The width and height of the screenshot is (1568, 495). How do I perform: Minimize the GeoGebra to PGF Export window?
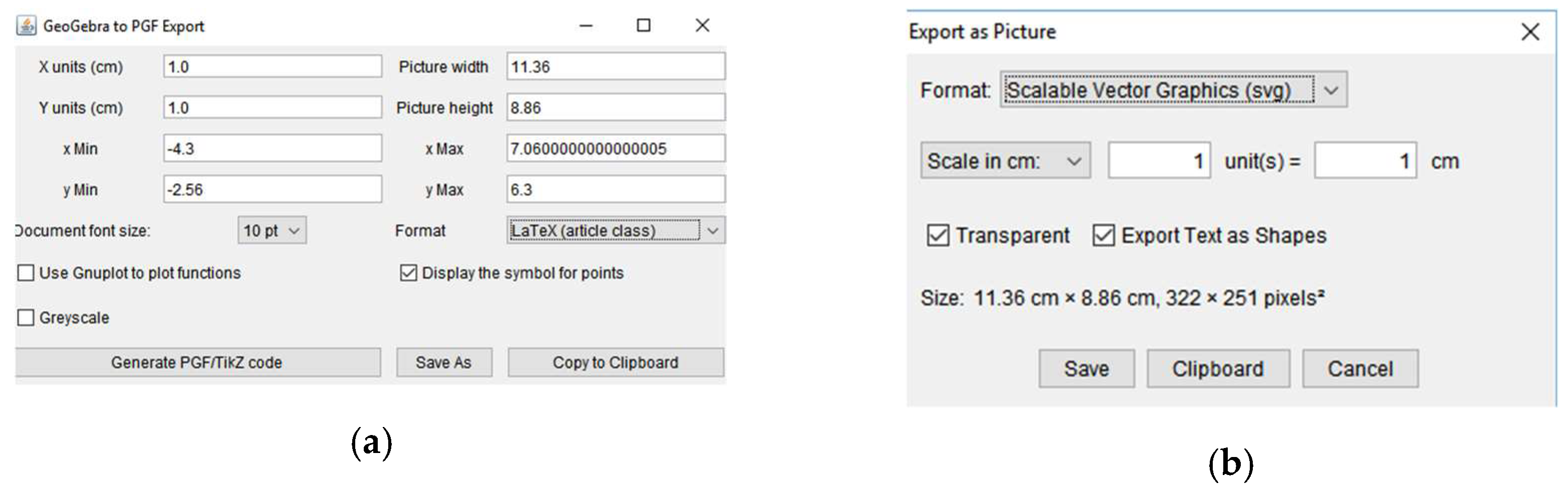[x=585, y=25]
